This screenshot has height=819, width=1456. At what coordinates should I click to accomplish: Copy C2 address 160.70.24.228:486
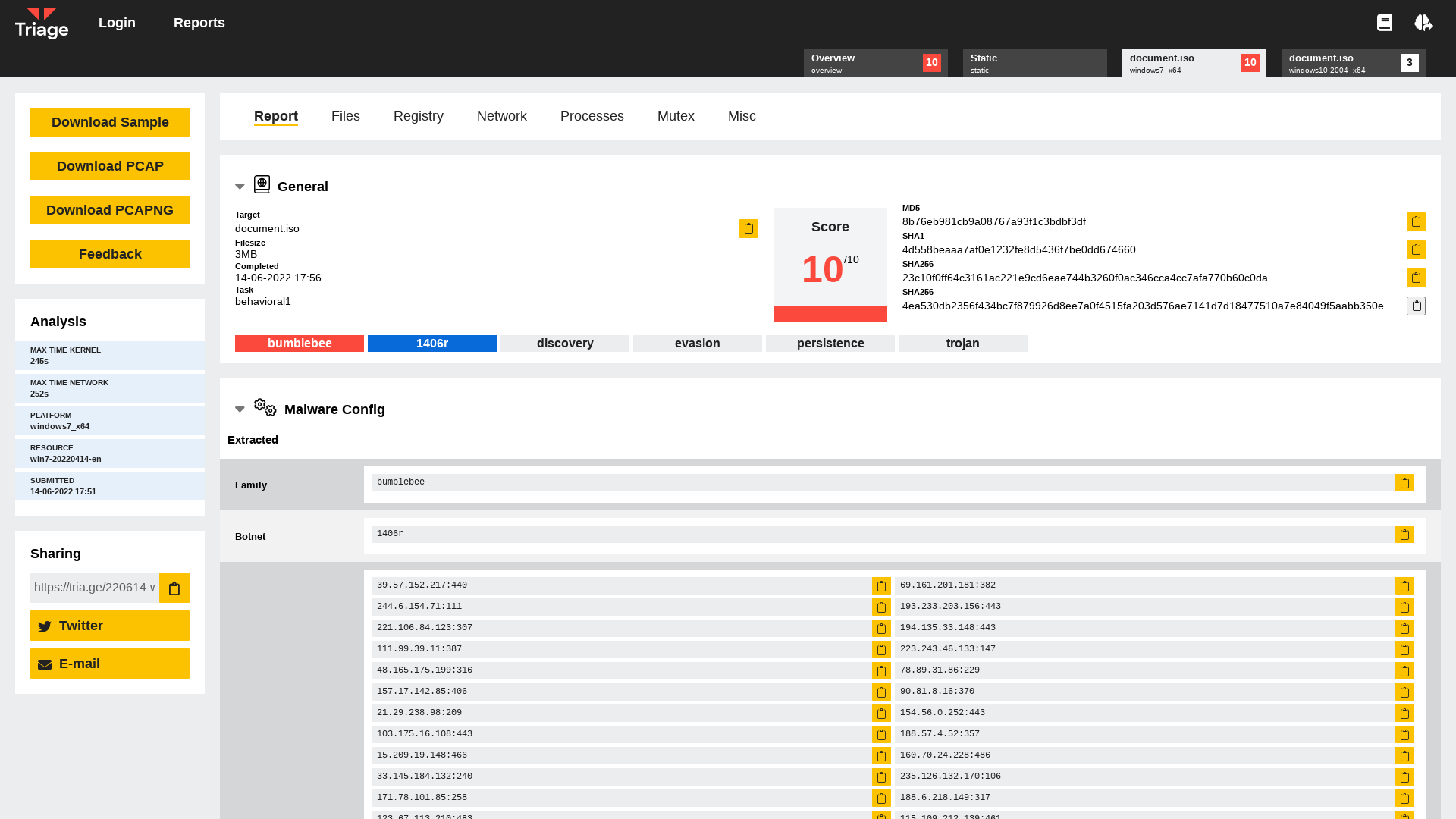[1404, 756]
